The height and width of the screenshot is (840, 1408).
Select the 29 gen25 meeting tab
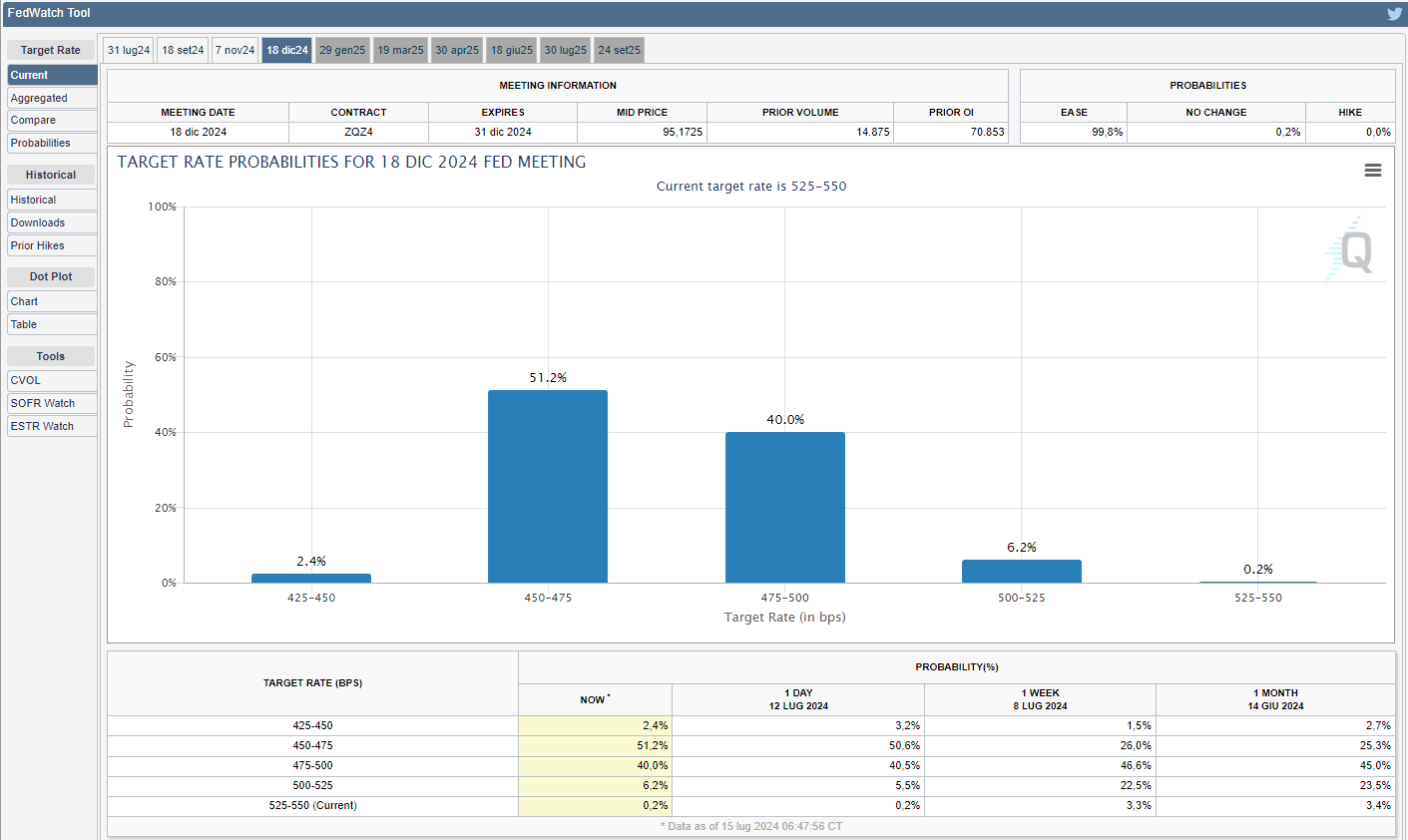(342, 50)
